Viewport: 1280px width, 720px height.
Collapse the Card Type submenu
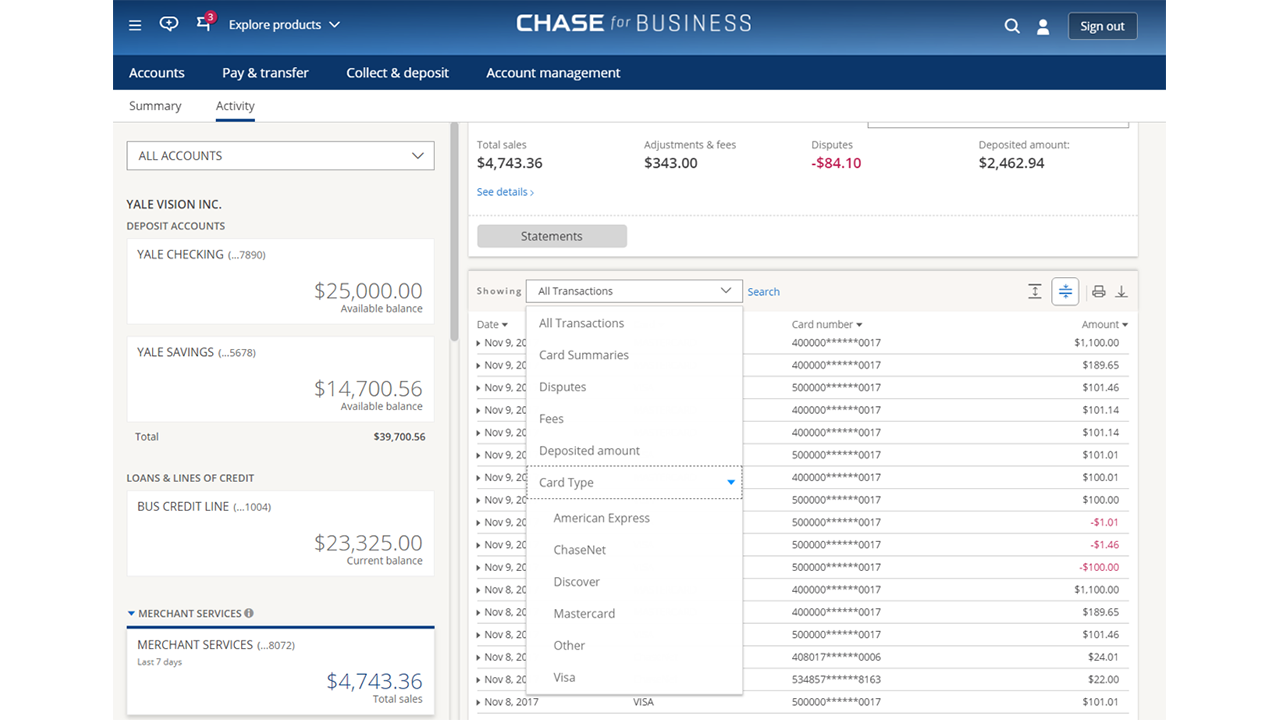tap(731, 482)
